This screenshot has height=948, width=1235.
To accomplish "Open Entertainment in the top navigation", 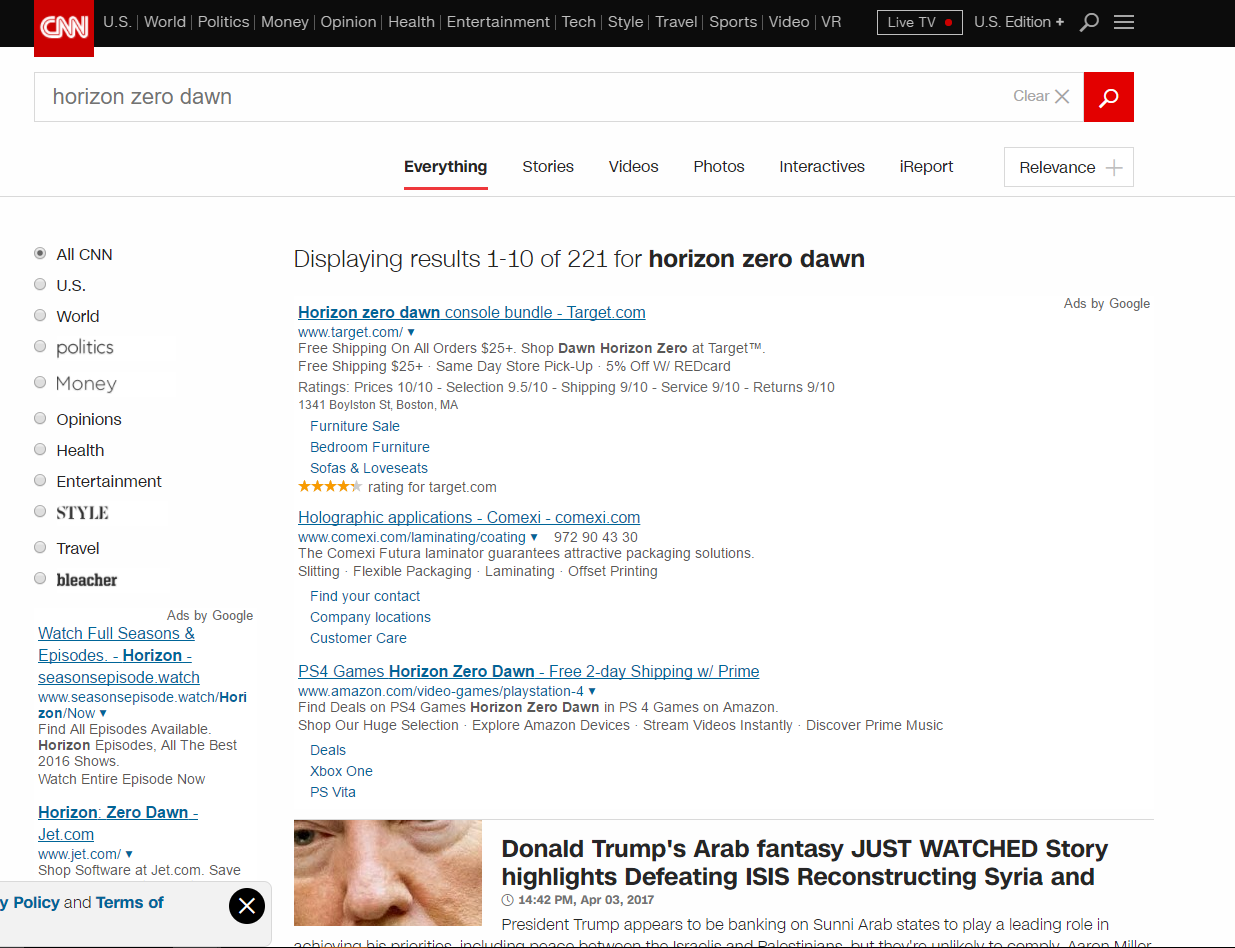I will 498,22.
